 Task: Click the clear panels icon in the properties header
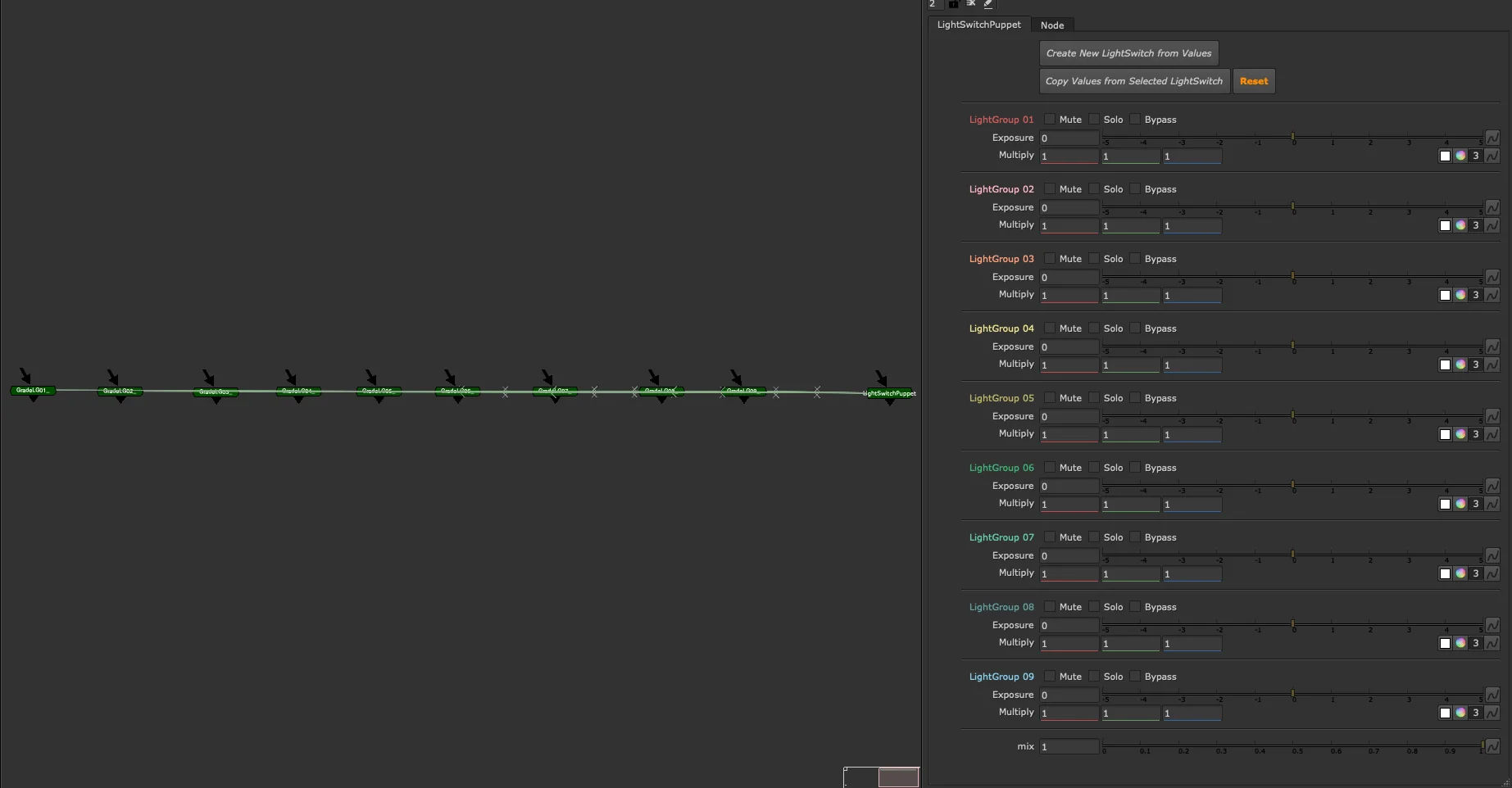pyautogui.click(x=970, y=4)
